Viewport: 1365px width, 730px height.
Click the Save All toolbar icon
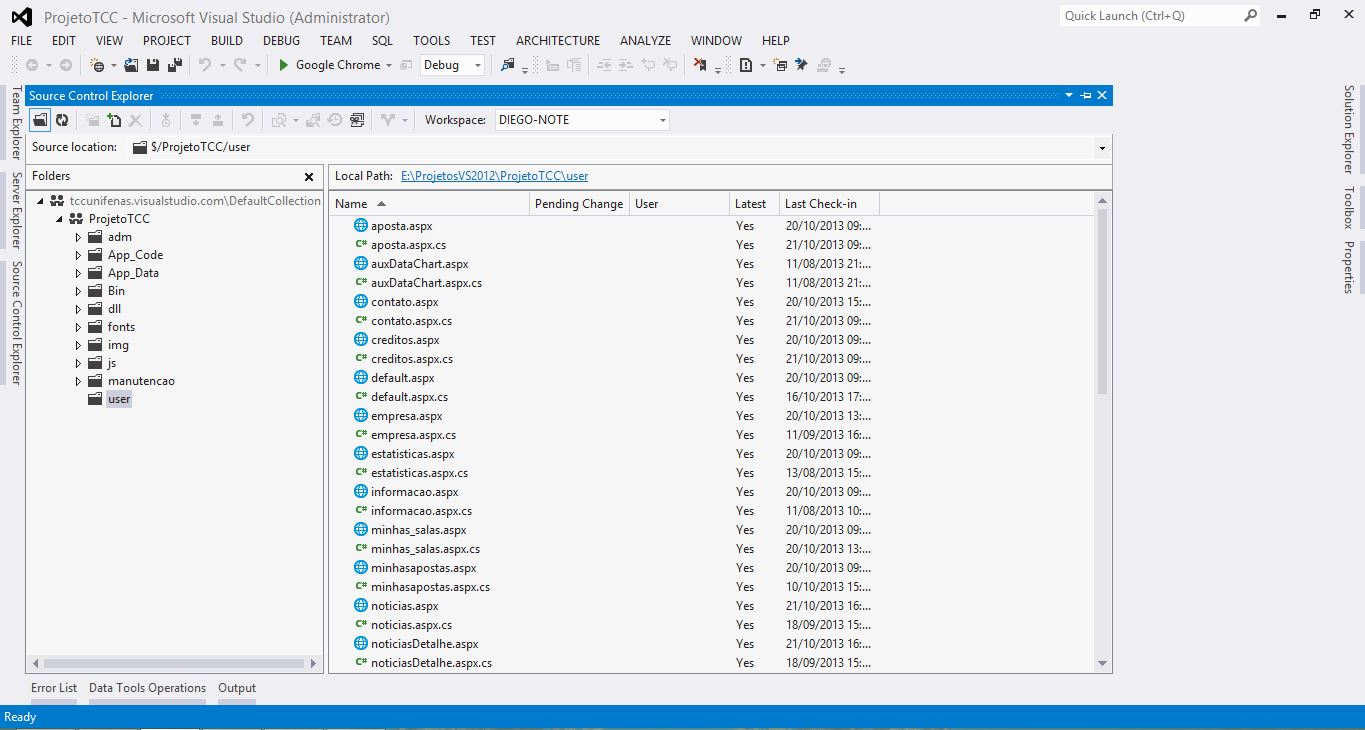(x=175, y=65)
